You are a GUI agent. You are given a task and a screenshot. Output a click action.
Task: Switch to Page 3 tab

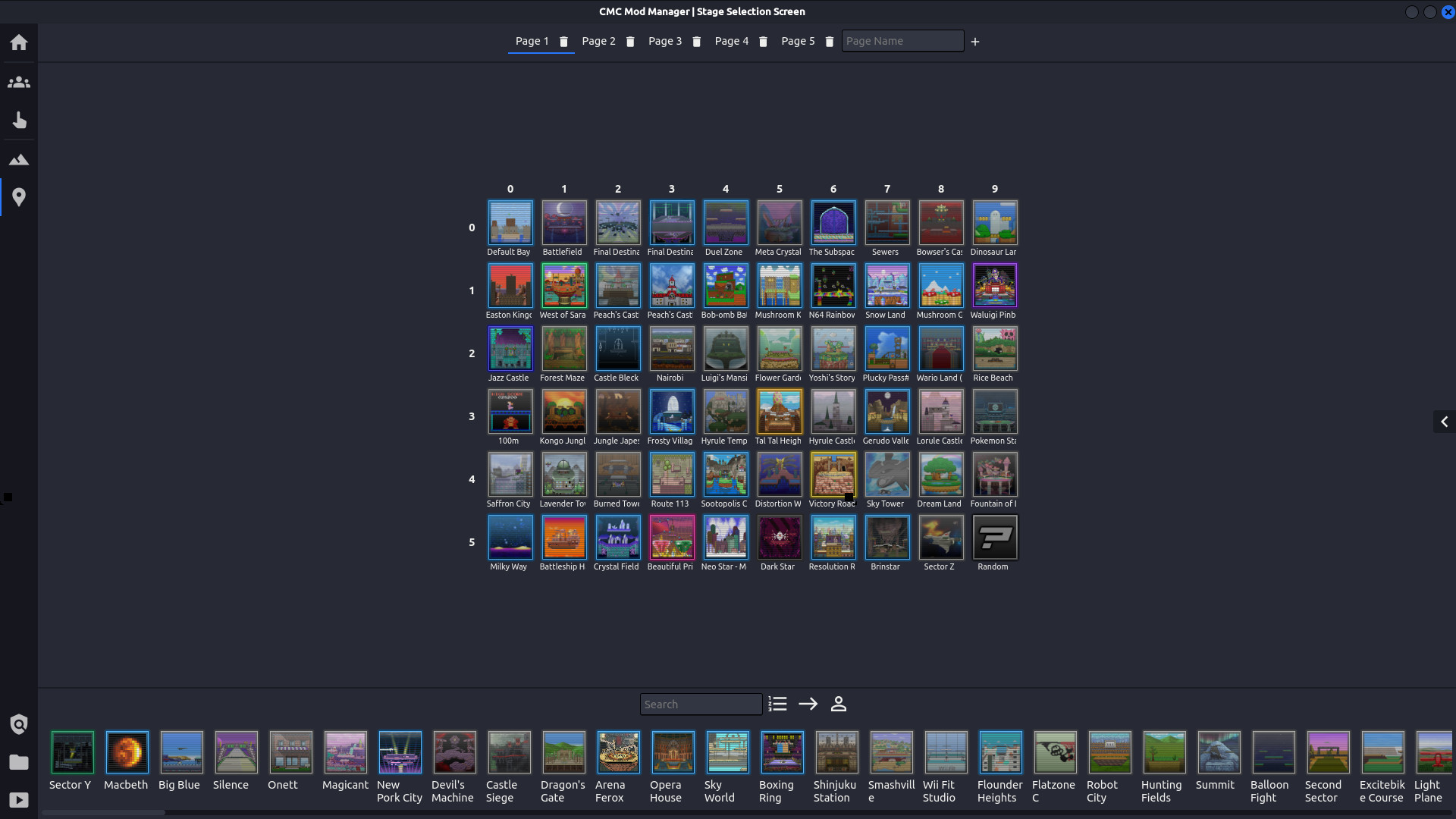[664, 41]
